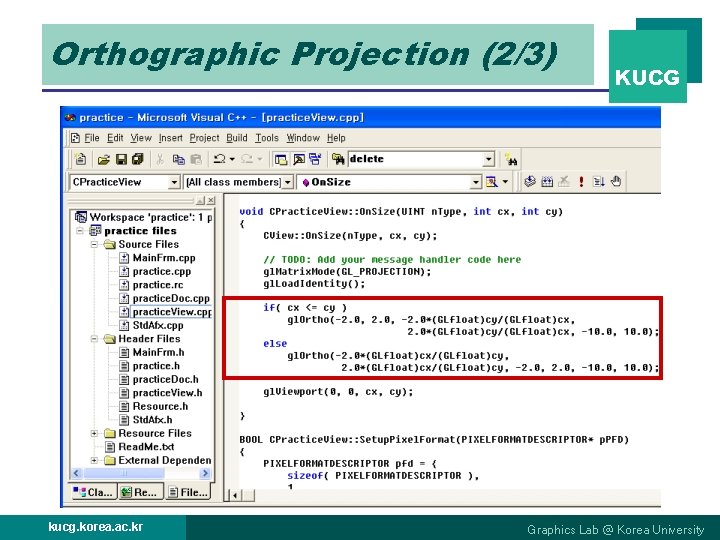Click the New Text File toolbar icon
The width and height of the screenshot is (720, 540).
click(x=80, y=159)
